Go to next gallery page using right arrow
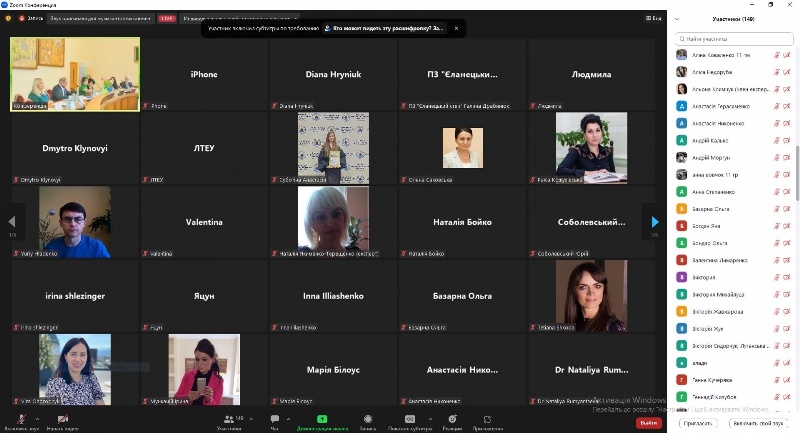 coord(655,222)
